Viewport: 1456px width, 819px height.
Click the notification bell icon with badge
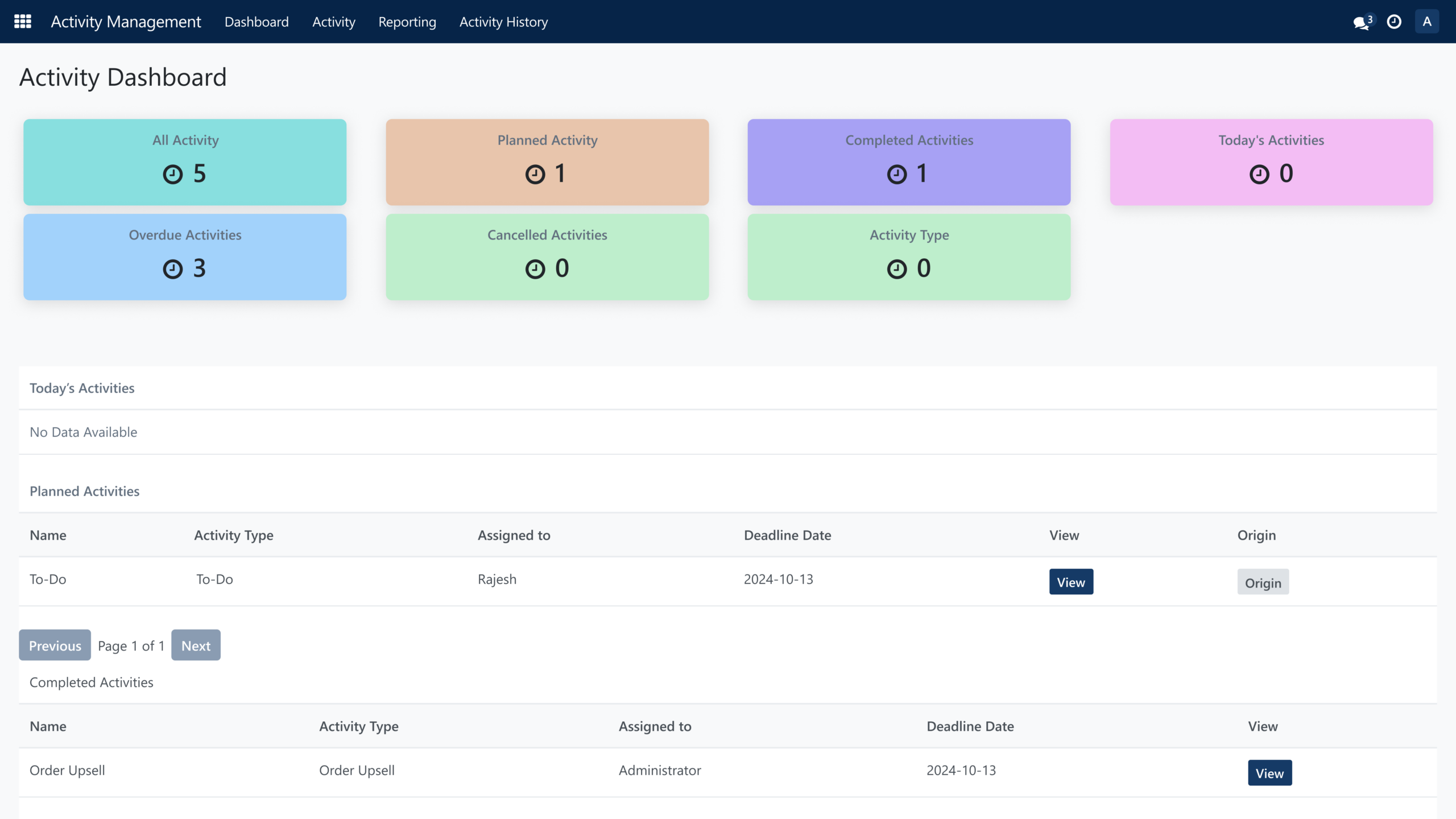pyautogui.click(x=1362, y=21)
